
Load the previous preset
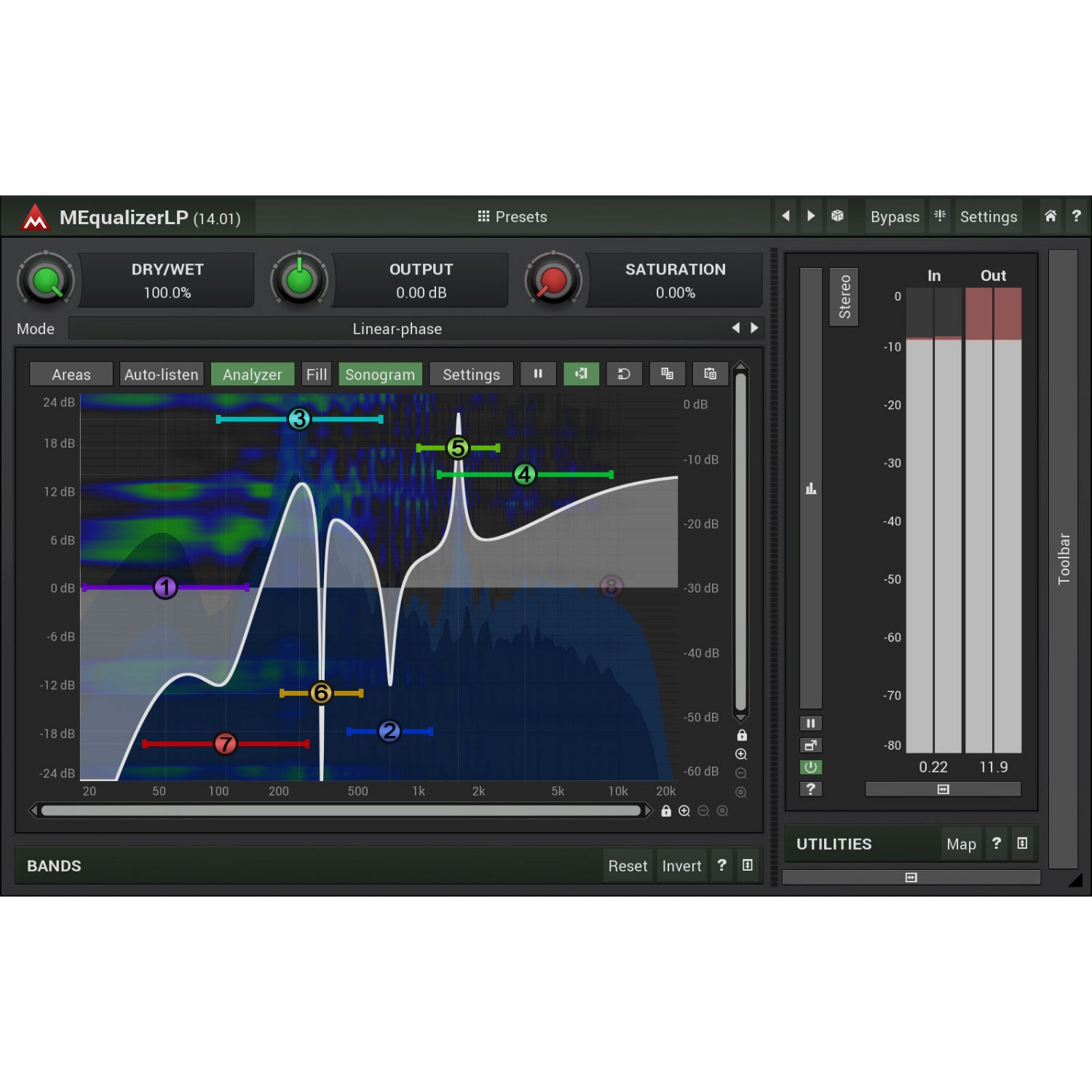tap(786, 216)
